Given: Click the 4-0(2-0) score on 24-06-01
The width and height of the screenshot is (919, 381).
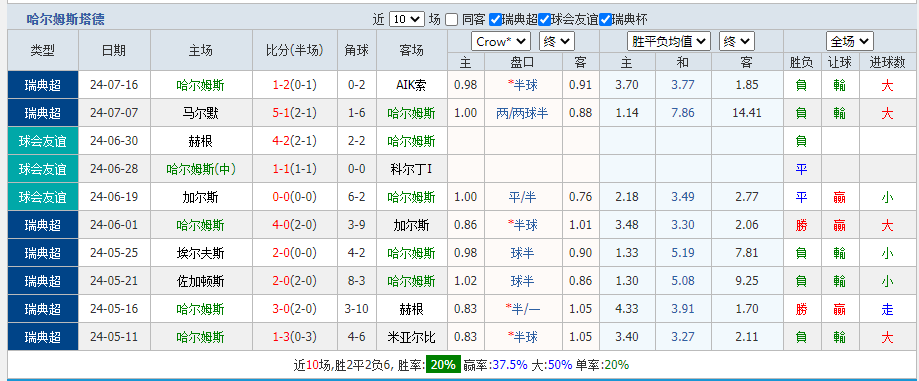Looking at the screenshot, I should click(295, 225).
